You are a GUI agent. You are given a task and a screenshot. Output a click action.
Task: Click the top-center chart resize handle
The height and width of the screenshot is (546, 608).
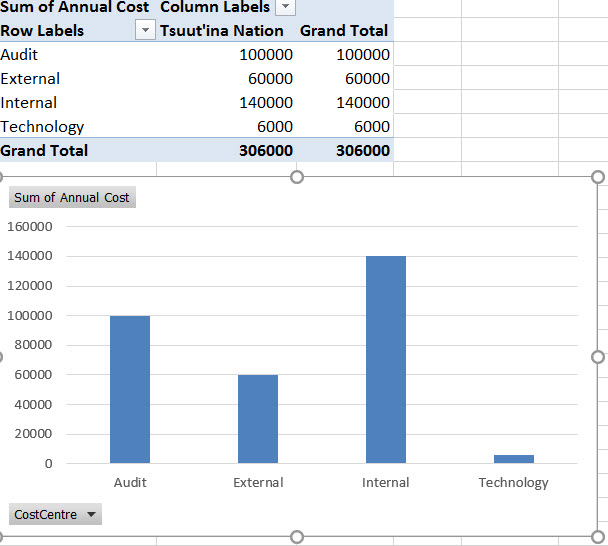[x=297, y=177]
